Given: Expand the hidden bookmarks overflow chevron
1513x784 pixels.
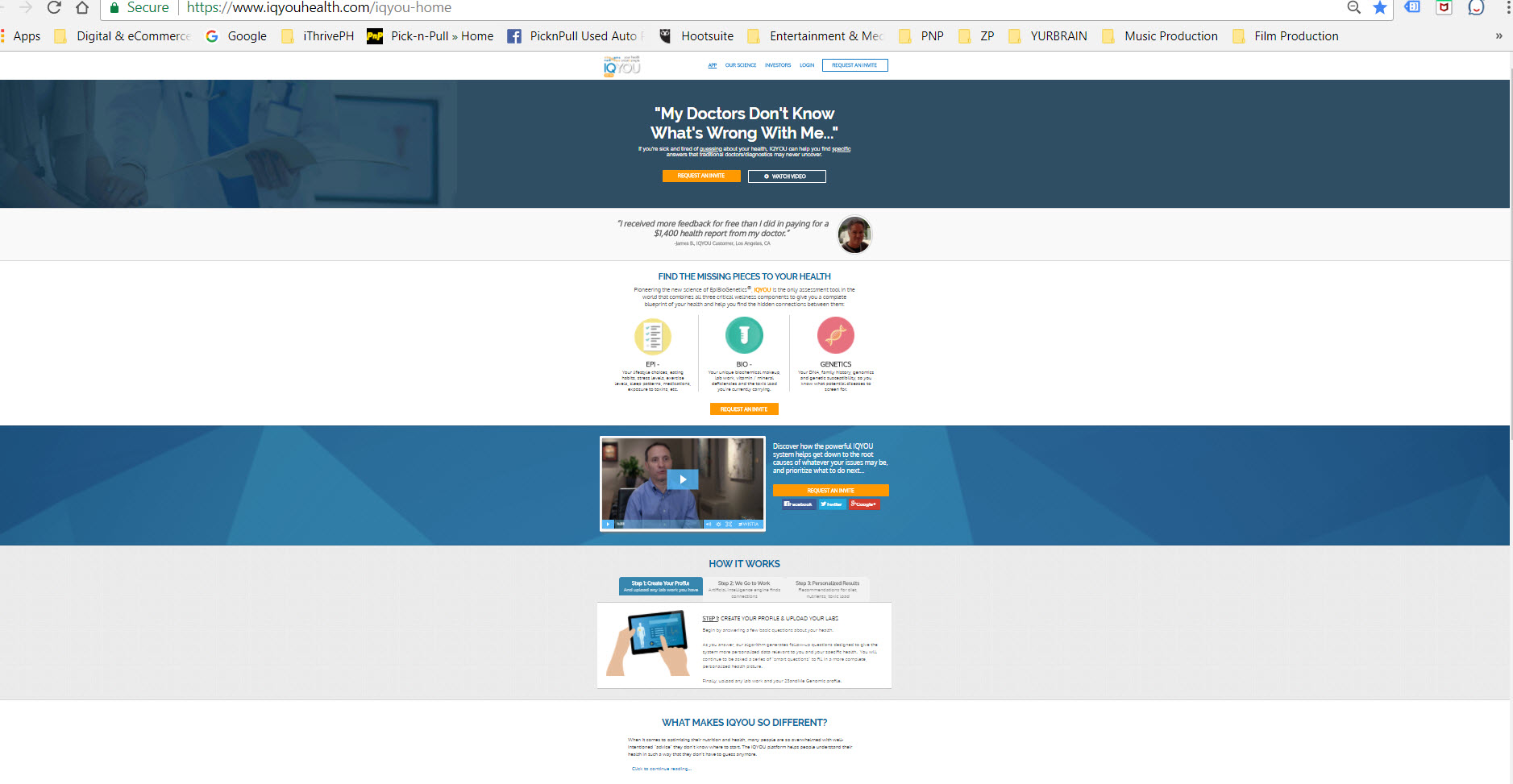Looking at the screenshot, I should 1498,36.
